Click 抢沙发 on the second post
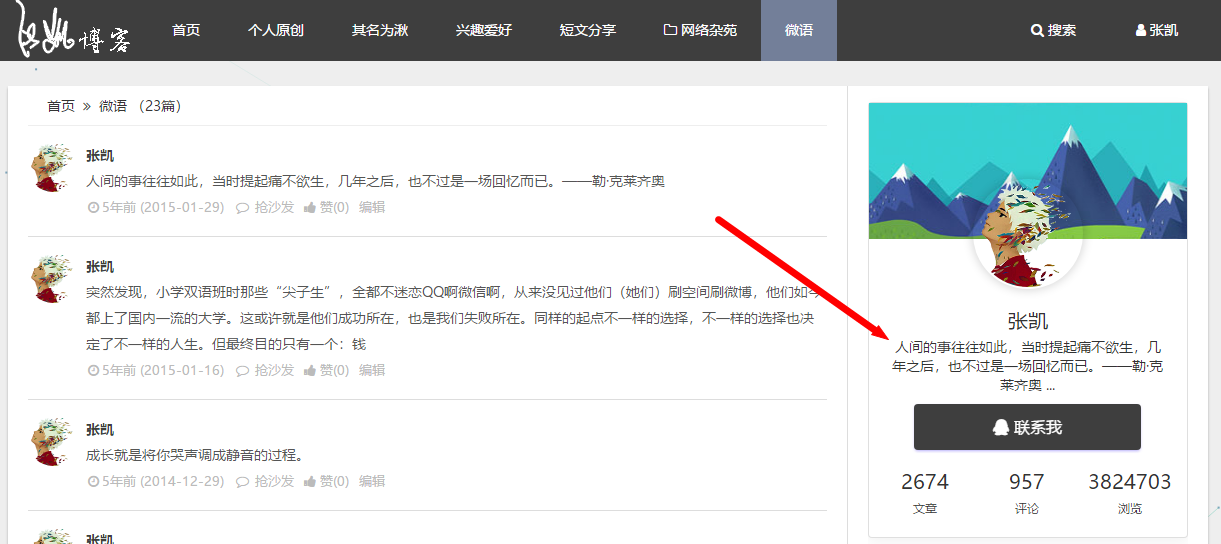Image resolution: width=1221 pixels, height=544 pixels. (x=274, y=370)
